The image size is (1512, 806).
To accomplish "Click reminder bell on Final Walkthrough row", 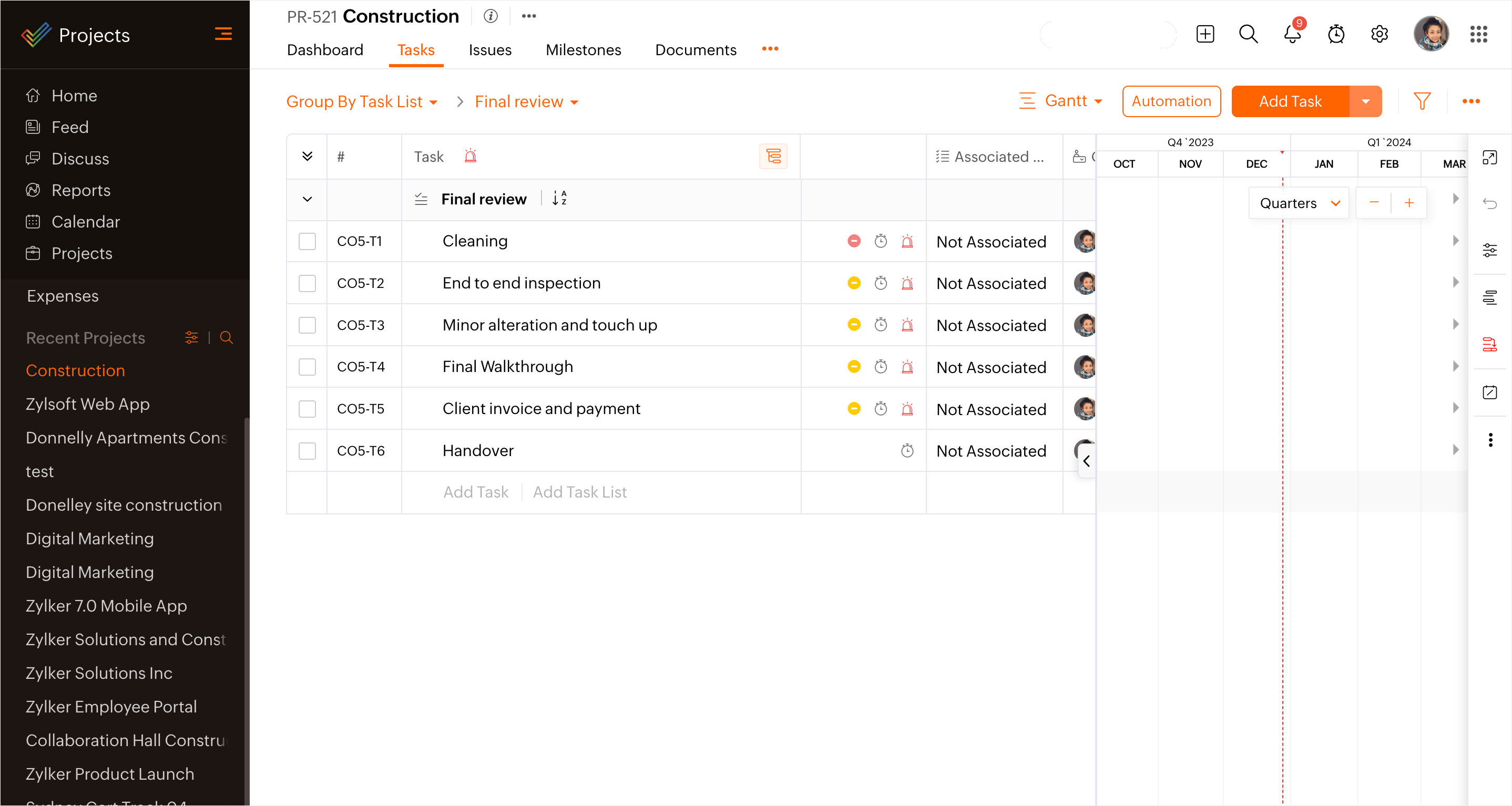I will point(907,367).
